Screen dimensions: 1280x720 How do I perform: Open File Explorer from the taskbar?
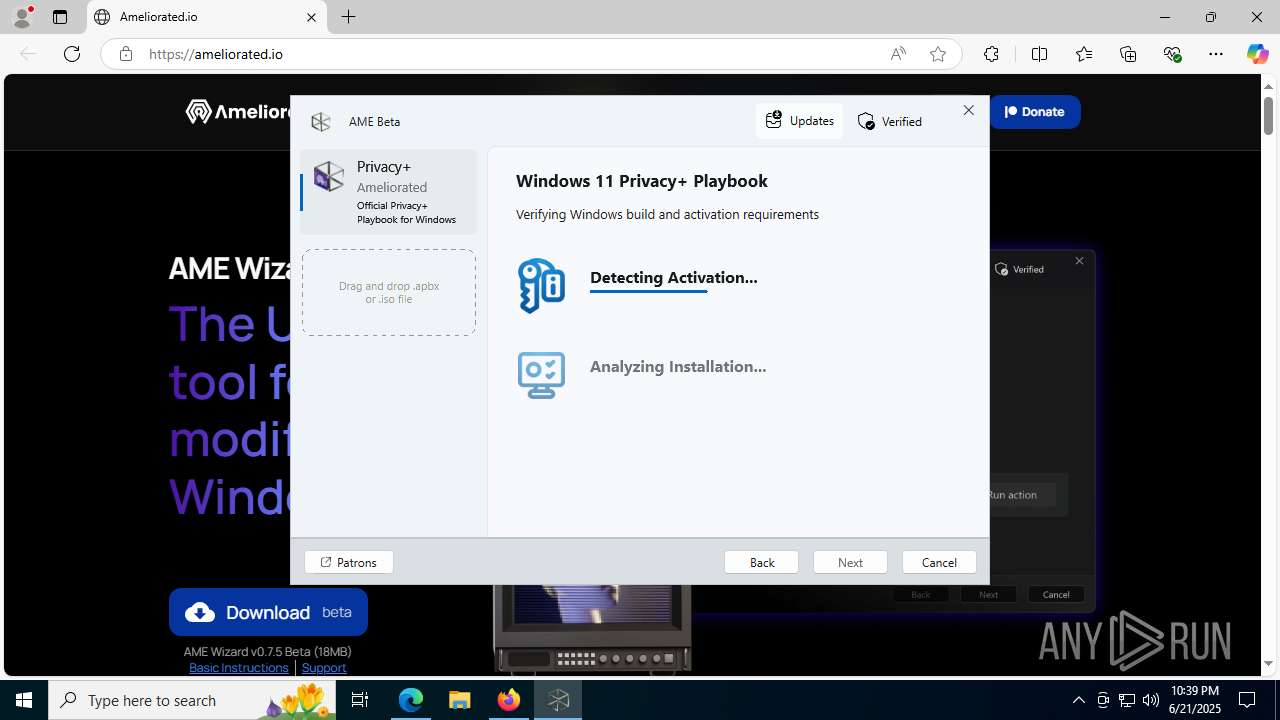point(460,700)
